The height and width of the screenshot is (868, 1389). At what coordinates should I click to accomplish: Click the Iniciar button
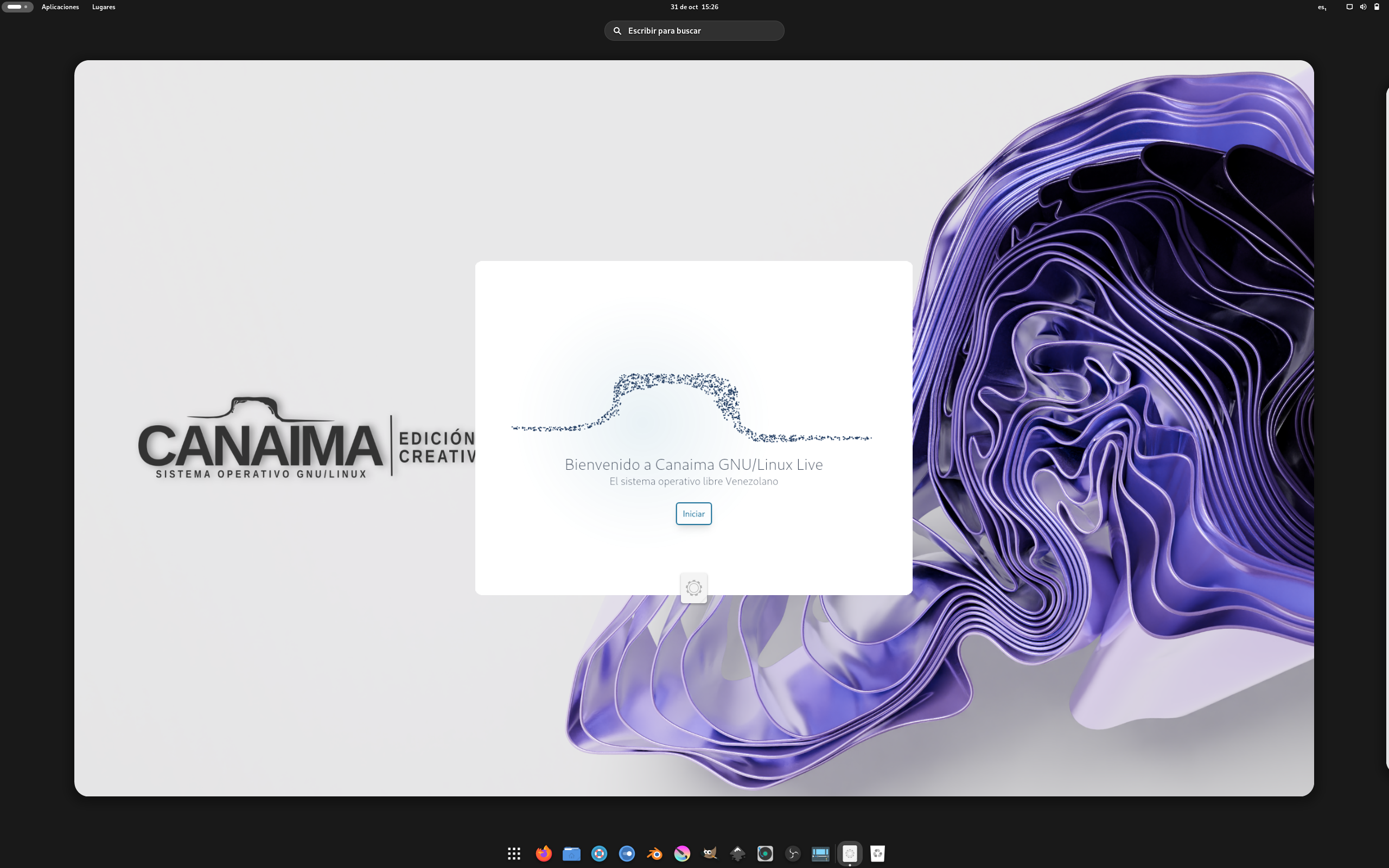coord(693,514)
